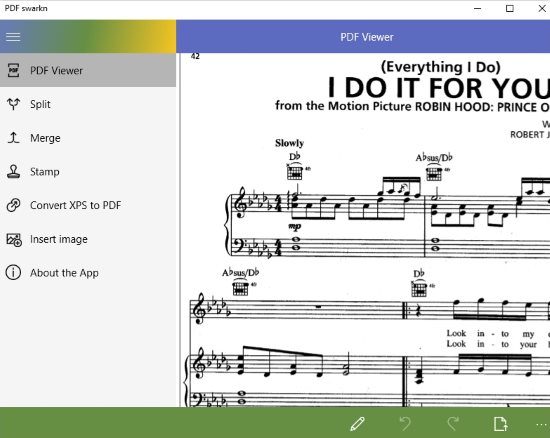Select PDF Viewer menu label

point(56,70)
